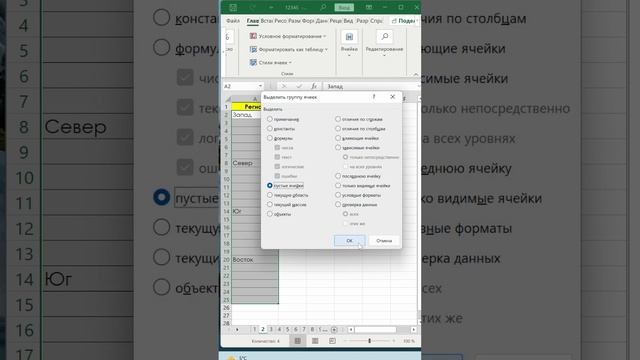Switch to the Данные ribbon tab
Viewport: 640px width, 360px height.
[x=322, y=20]
